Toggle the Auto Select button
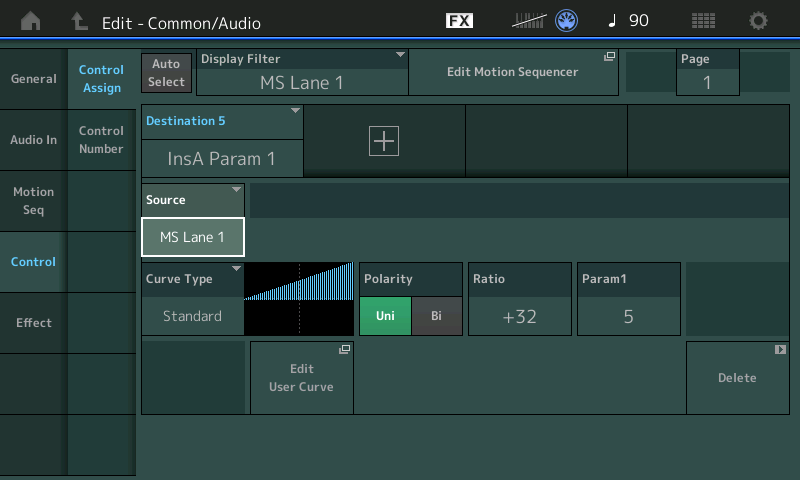 166,72
